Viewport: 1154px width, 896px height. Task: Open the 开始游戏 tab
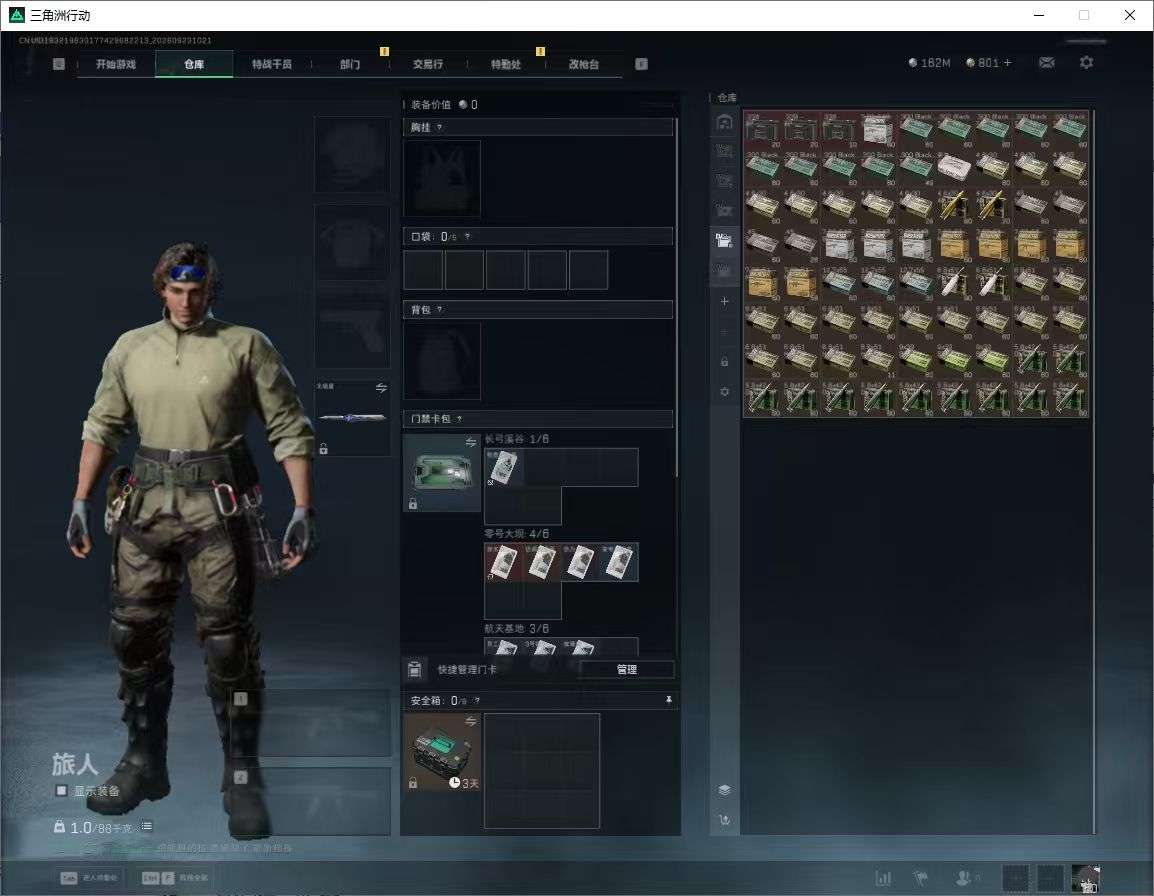116,64
